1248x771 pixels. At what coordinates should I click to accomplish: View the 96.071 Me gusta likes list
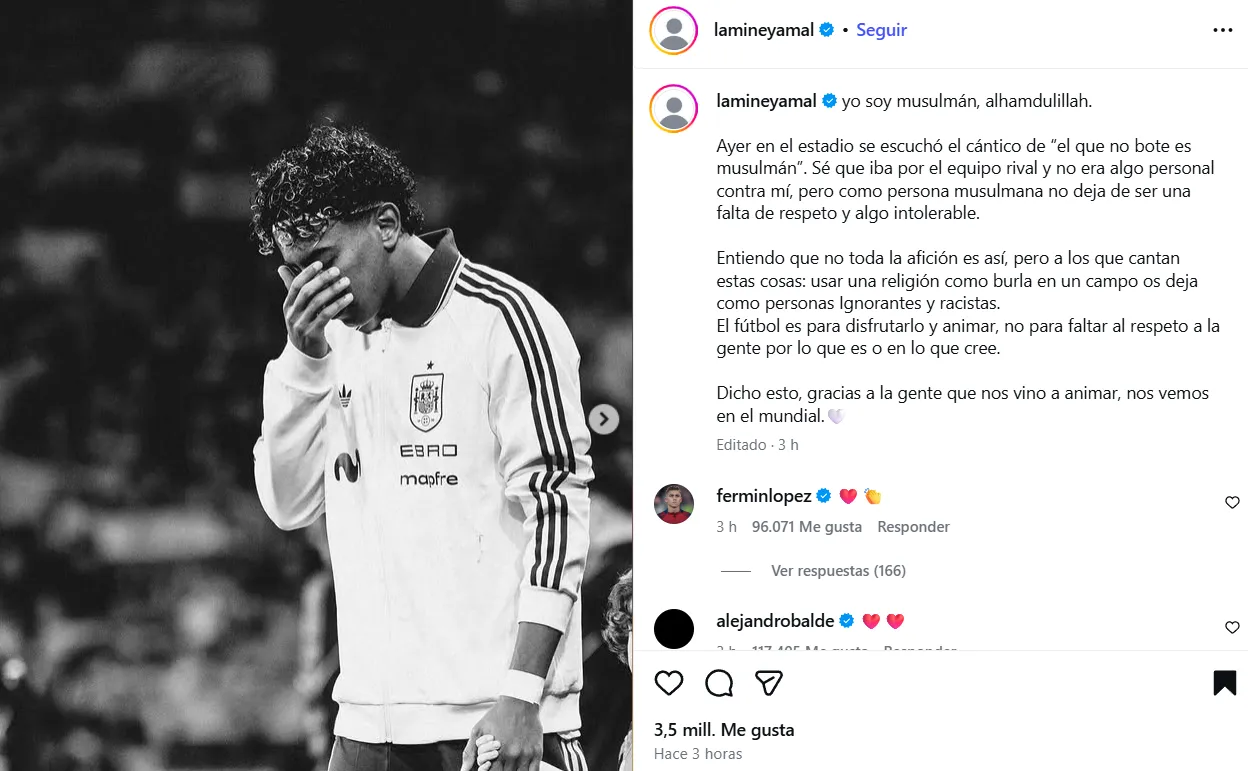point(808,527)
